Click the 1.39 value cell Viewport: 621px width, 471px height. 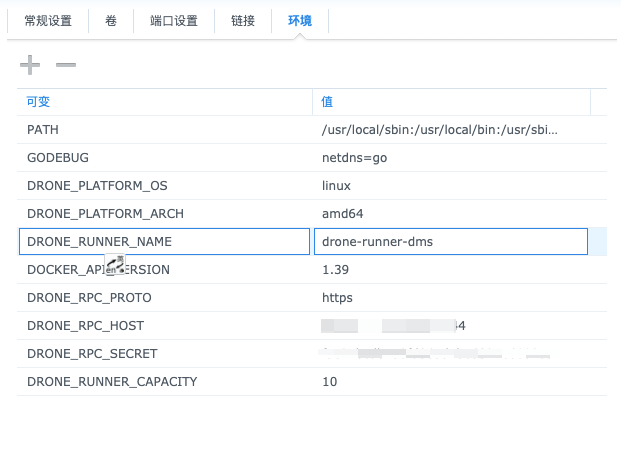[x=335, y=270]
